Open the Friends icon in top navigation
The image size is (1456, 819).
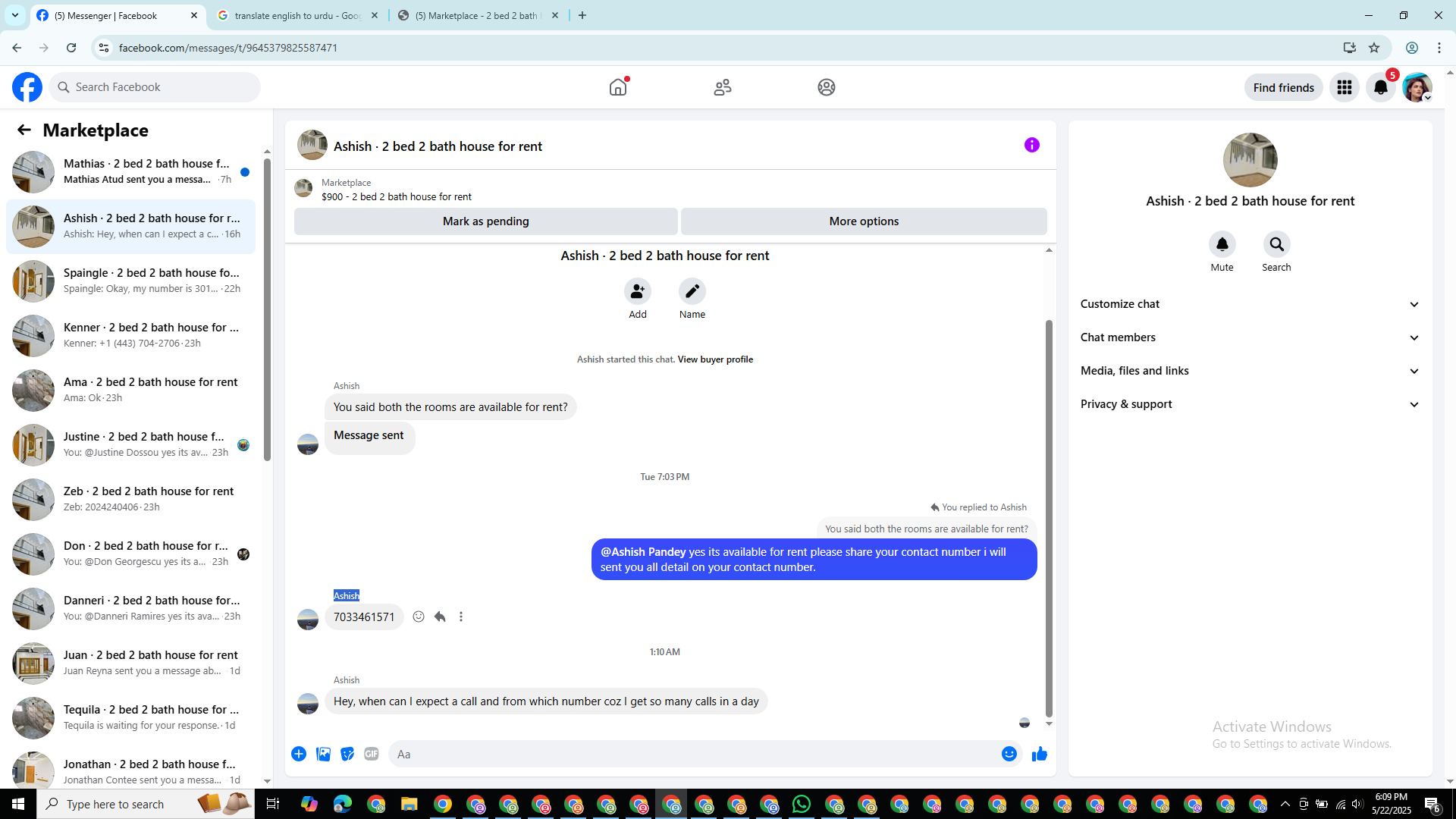coord(723,87)
